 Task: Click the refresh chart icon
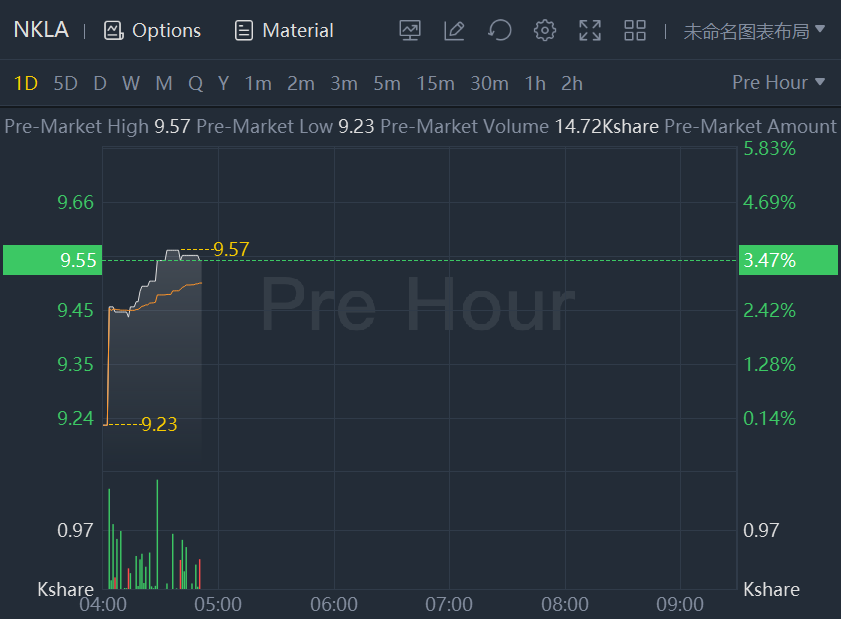(x=499, y=30)
